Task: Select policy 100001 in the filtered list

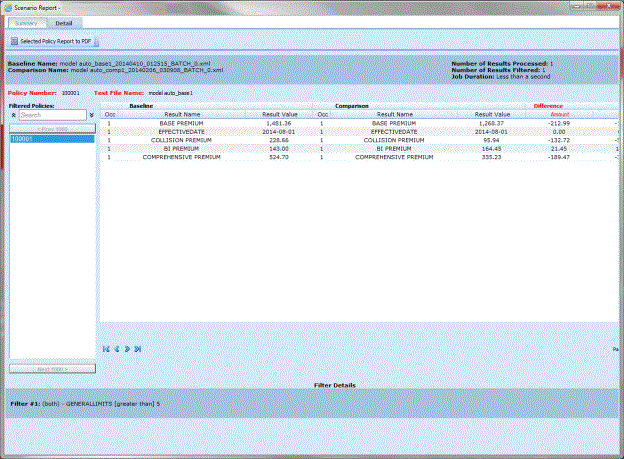Action: [x=52, y=139]
